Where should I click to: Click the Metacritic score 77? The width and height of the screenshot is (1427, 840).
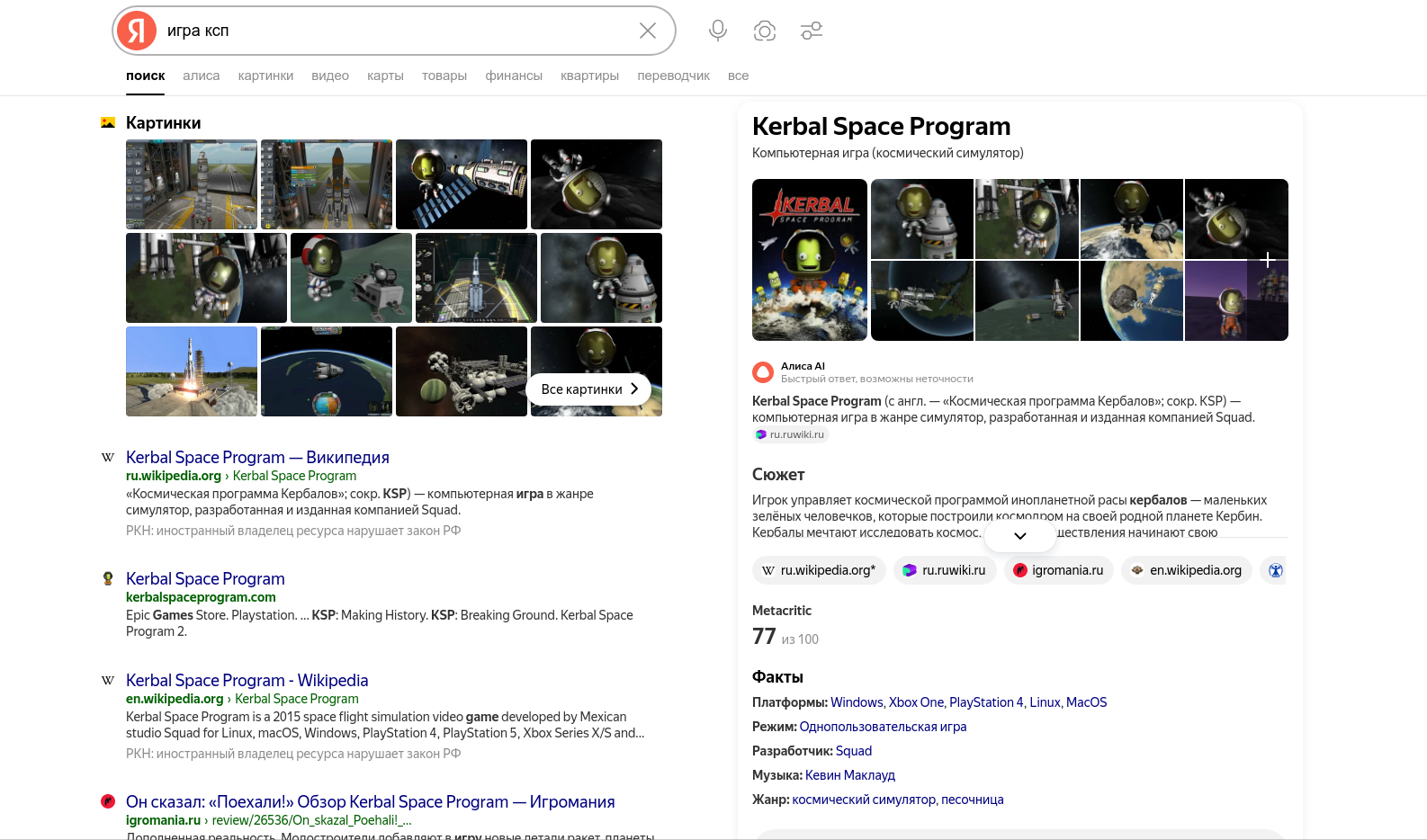[764, 637]
